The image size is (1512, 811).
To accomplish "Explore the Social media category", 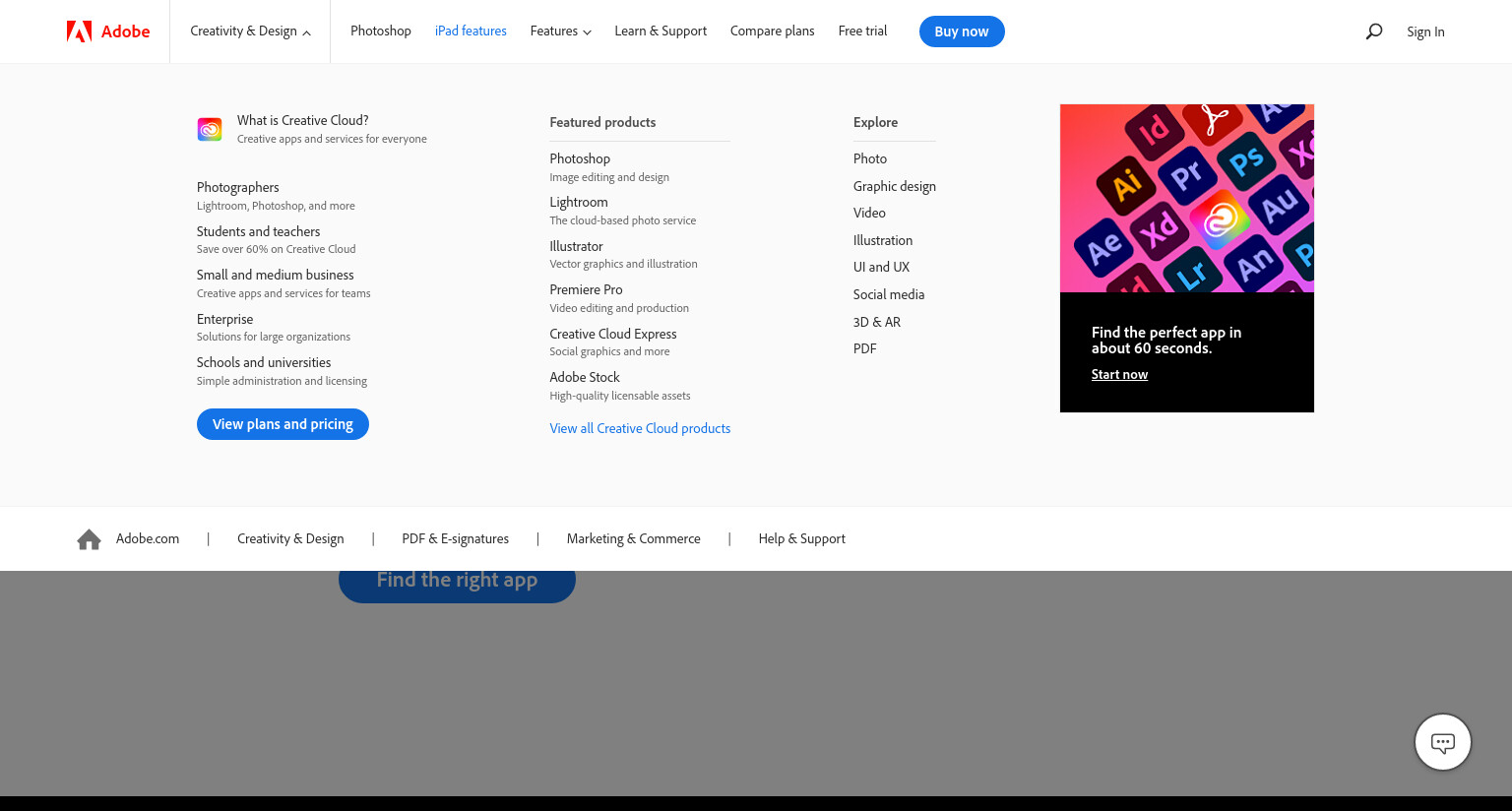I will pyautogui.click(x=889, y=294).
